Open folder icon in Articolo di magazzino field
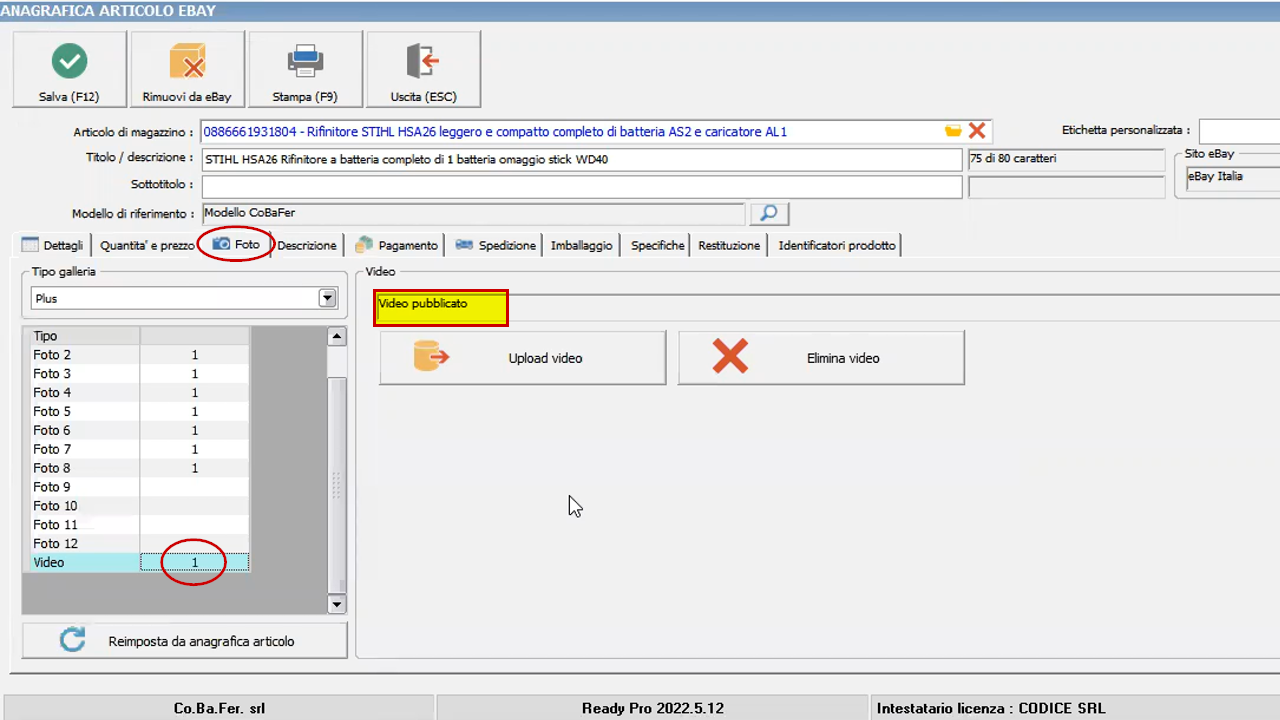The image size is (1280, 720). [x=953, y=131]
